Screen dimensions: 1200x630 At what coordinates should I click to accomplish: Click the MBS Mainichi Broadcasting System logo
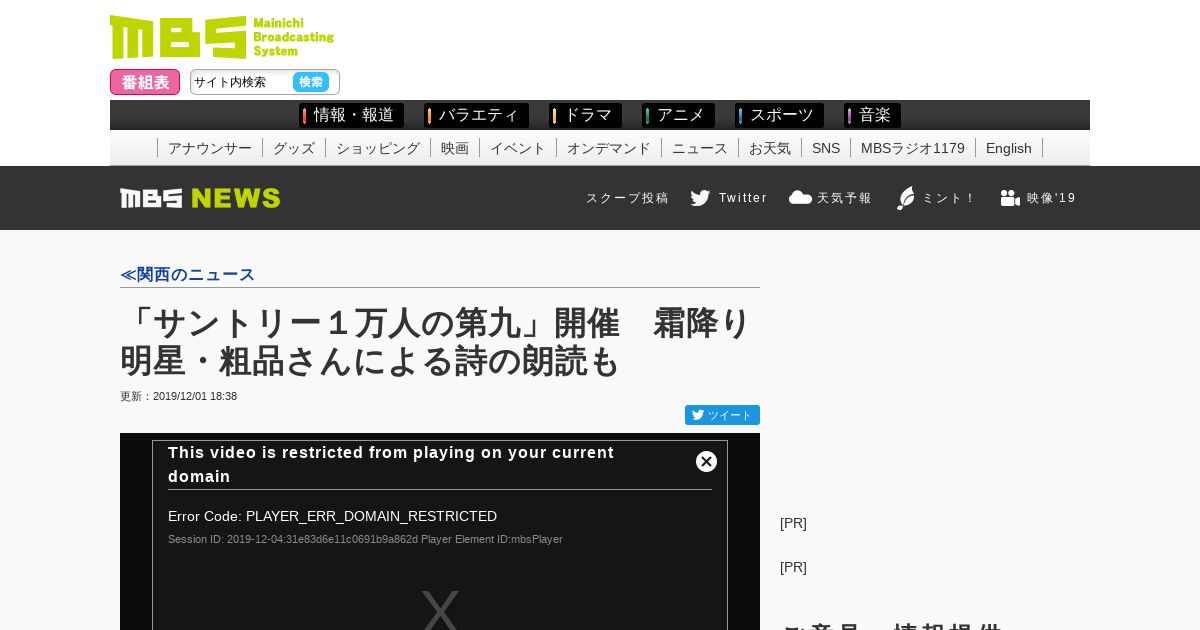coord(222,37)
